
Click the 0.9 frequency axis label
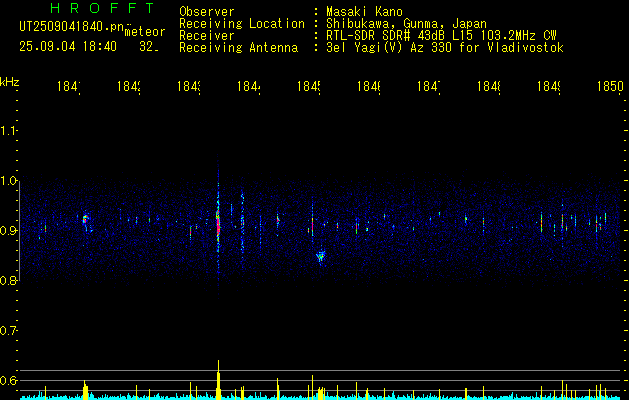[x=9, y=231]
